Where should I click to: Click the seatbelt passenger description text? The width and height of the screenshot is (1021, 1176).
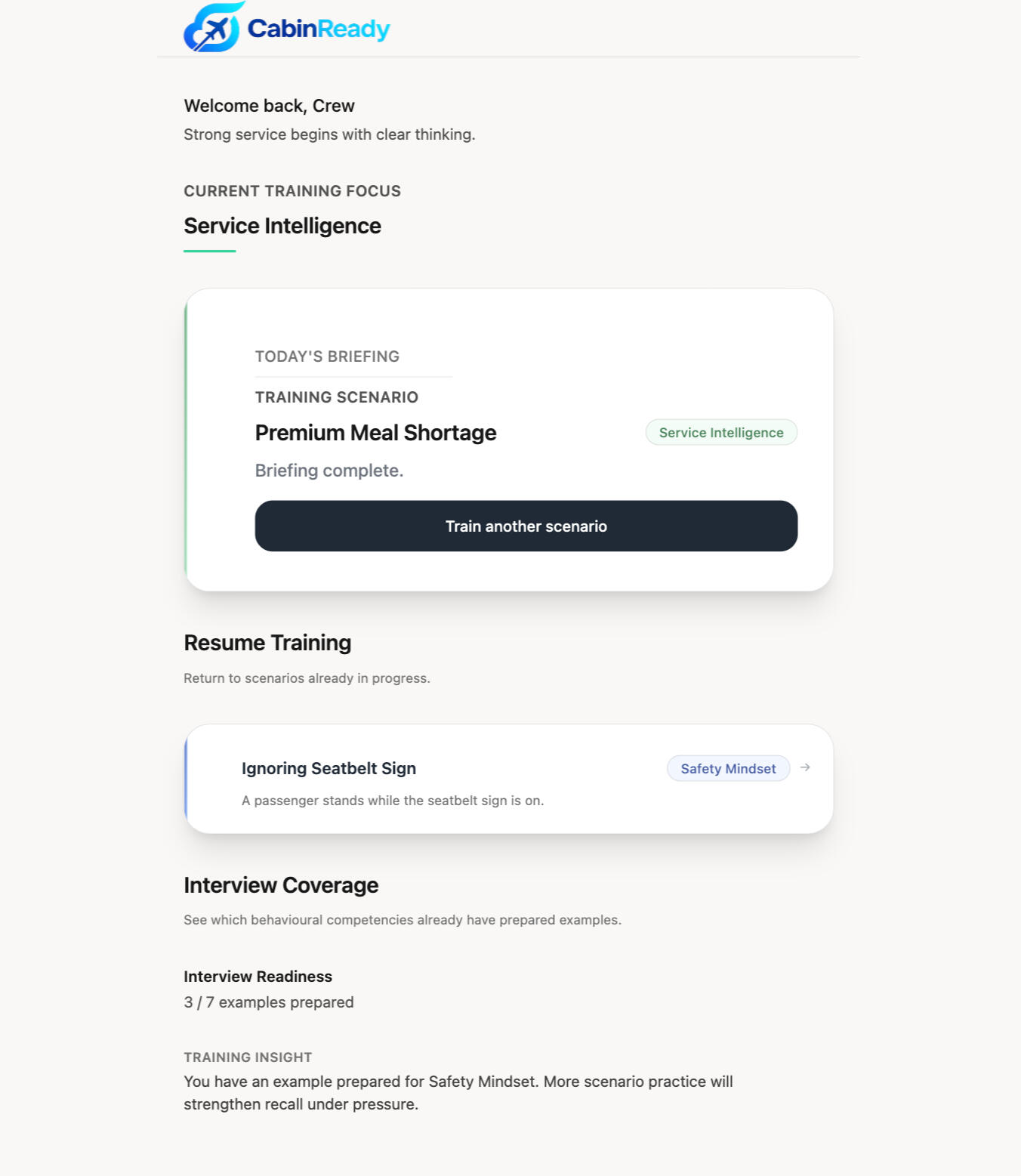click(392, 801)
